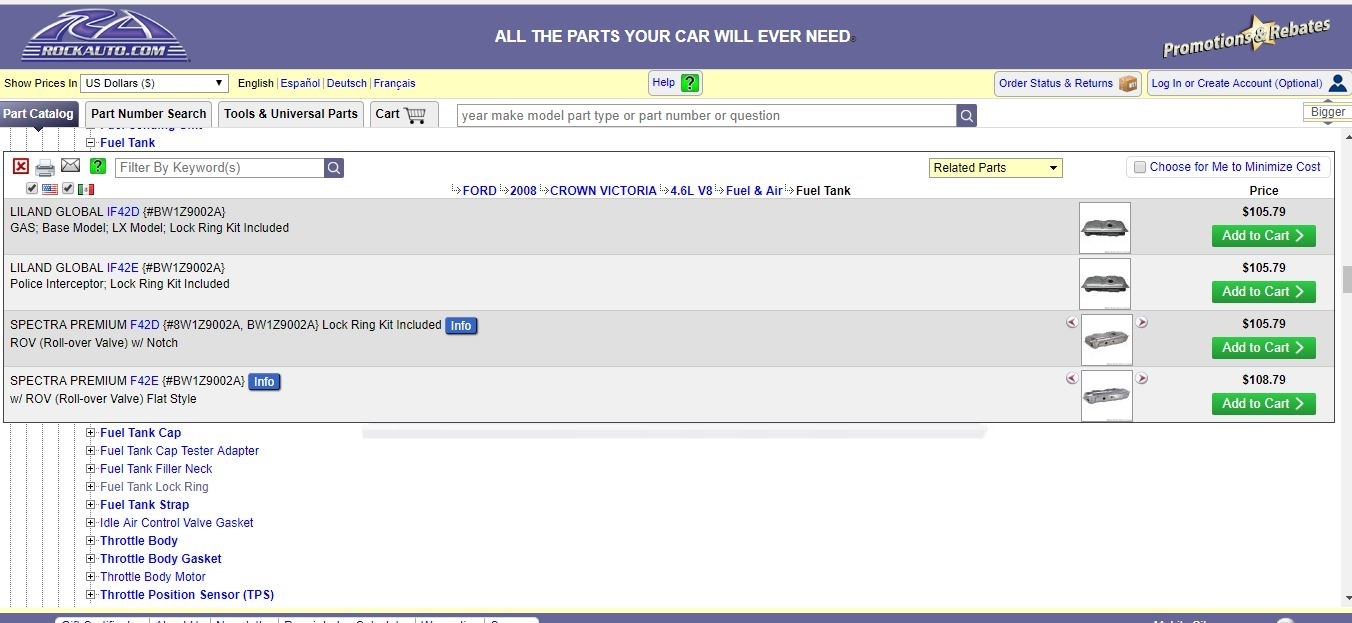This screenshot has height=623, width=1352.
Task: Go to FORD breadcrumb link
Action: 479,190
